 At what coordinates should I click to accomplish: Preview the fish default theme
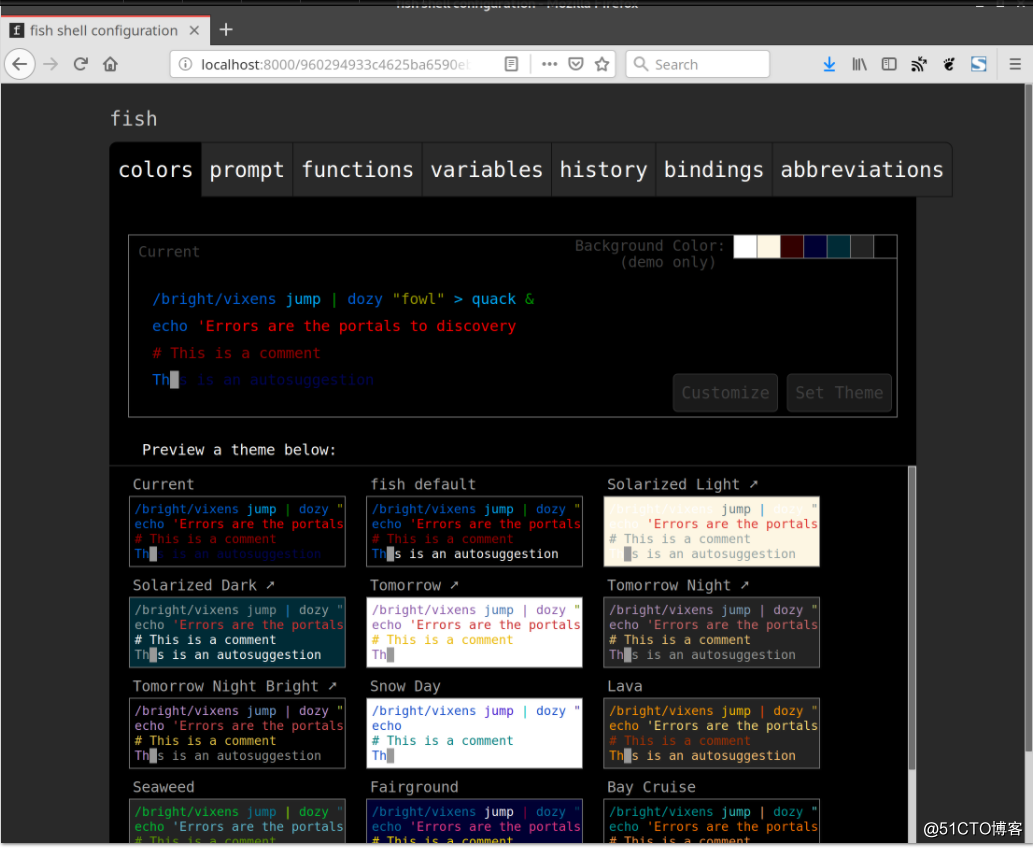(474, 532)
